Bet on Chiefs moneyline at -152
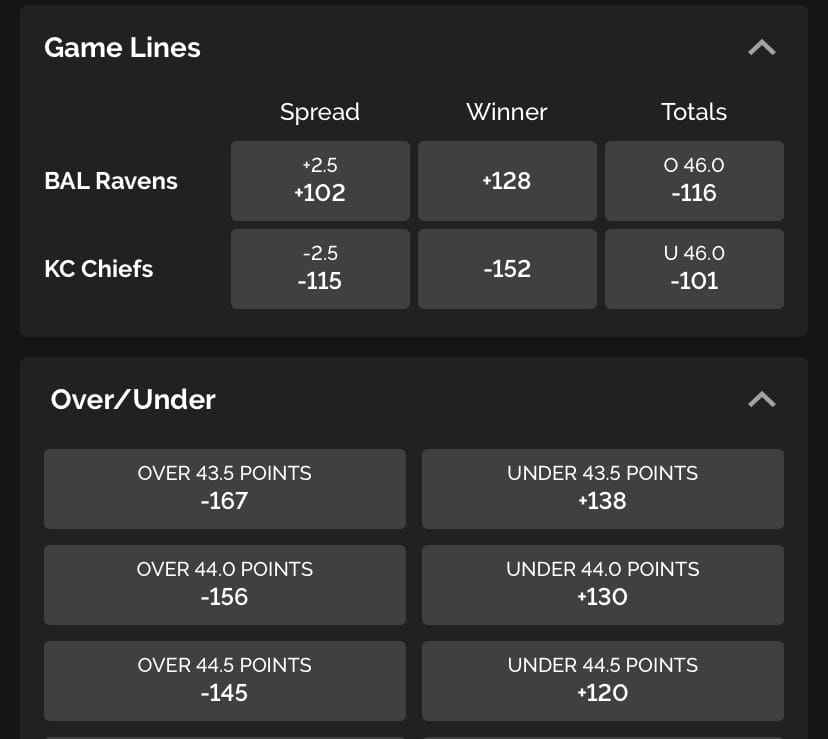Viewport: 828px width, 739px height. tap(507, 269)
